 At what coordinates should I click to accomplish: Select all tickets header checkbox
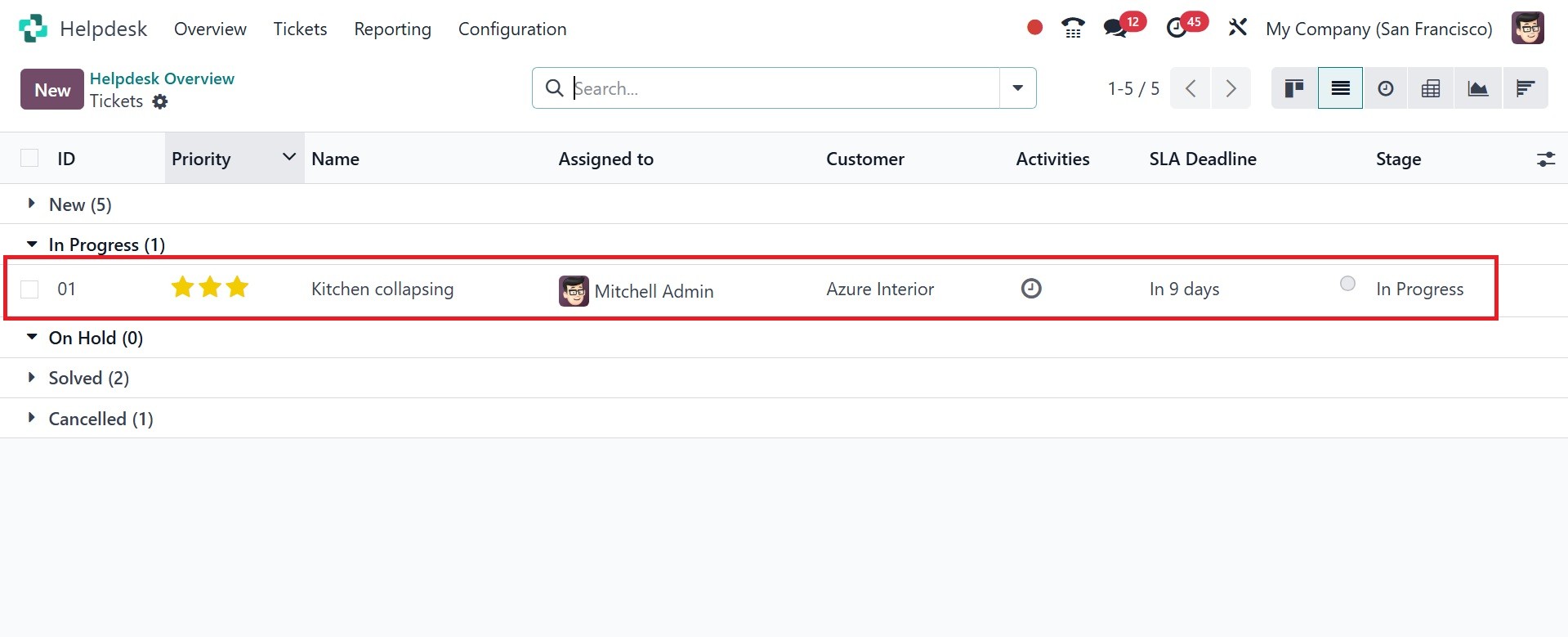tap(29, 159)
